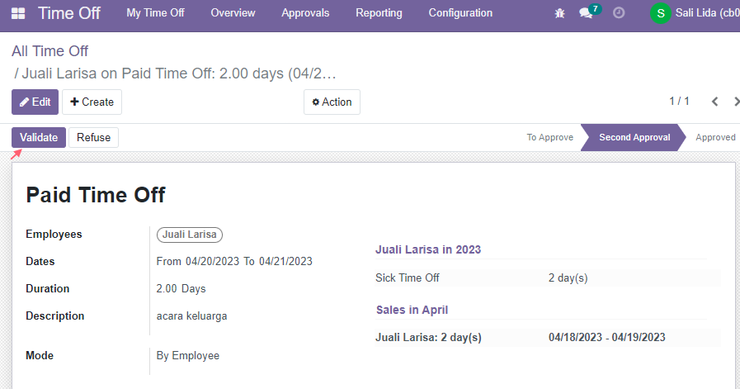This screenshot has width=740, height=389.
Task: Click the Employees field label
Action: [x=54, y=234]
